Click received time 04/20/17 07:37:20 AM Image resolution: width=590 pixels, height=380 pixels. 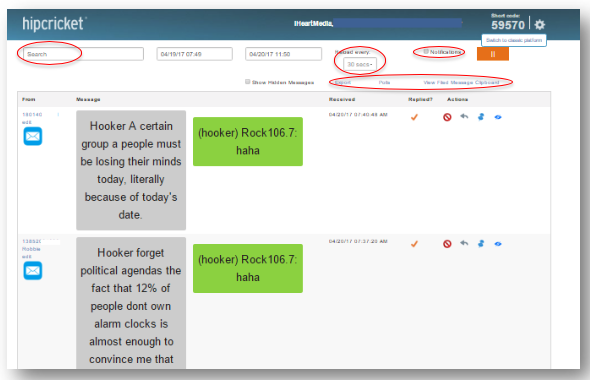tap(358, 241)
